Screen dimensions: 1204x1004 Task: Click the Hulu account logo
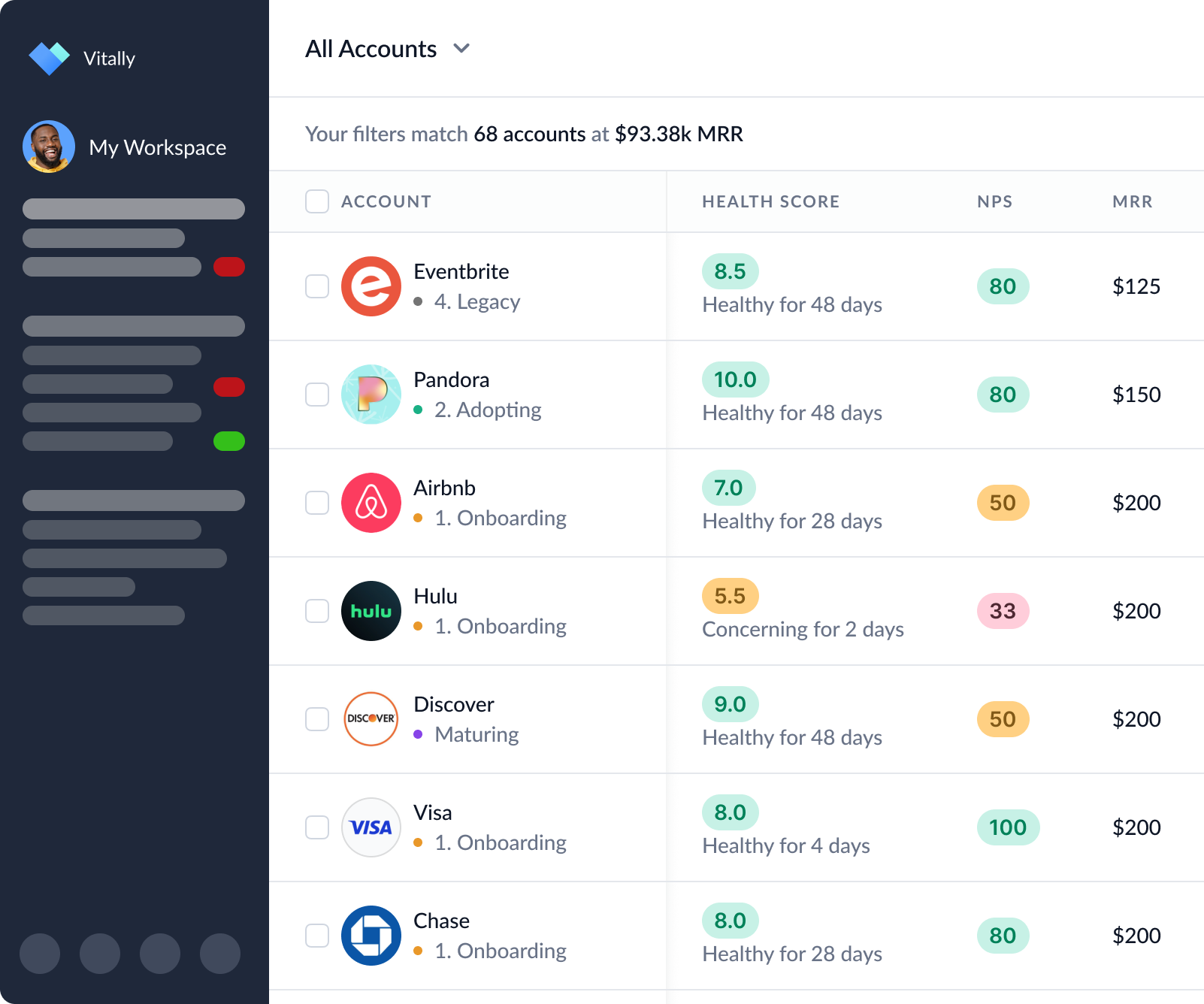click(x=371, y=611)
